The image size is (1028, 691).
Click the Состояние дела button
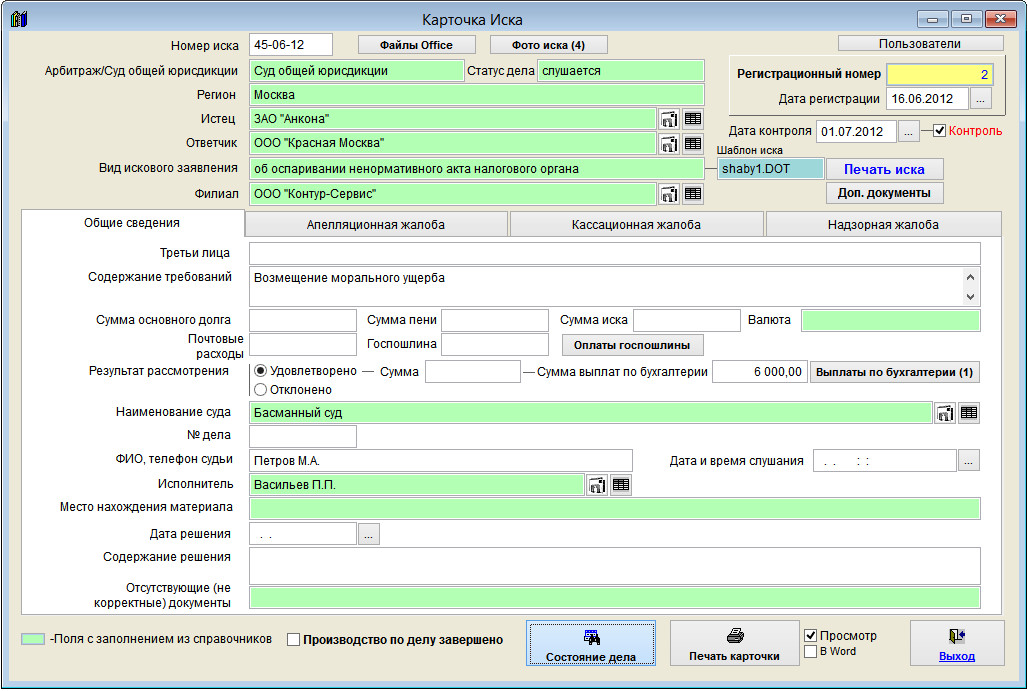point(590,643)
